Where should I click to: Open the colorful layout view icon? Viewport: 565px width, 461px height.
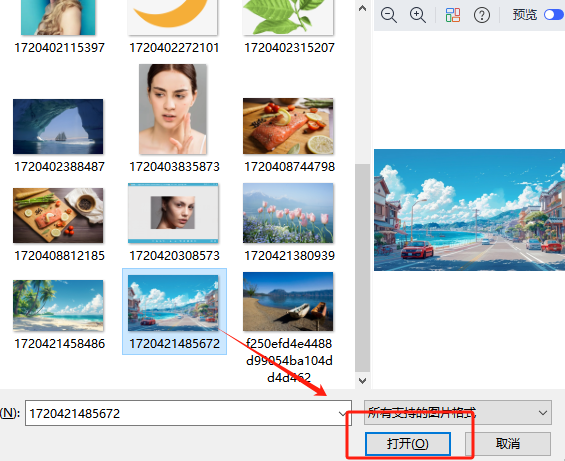click(453, 15)
